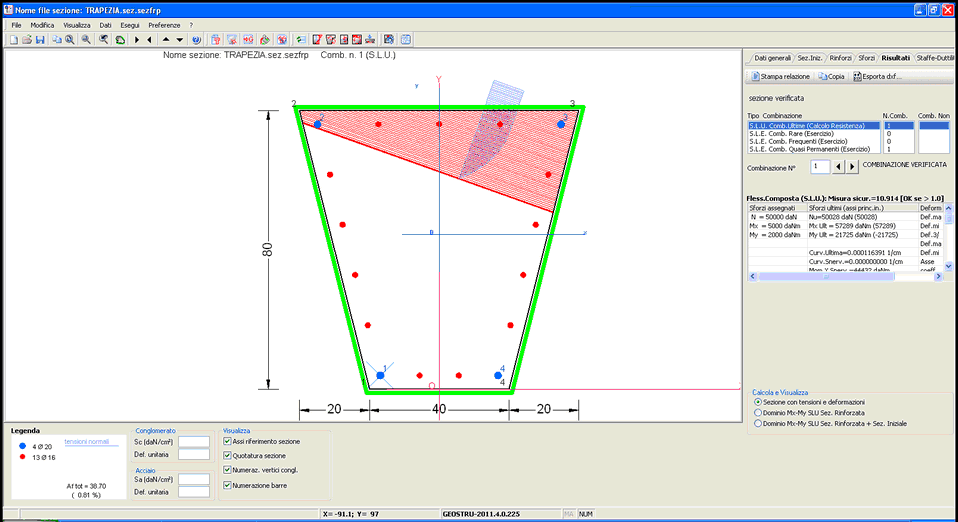Switch to the Rinforzi tab

tap(840, 58)
